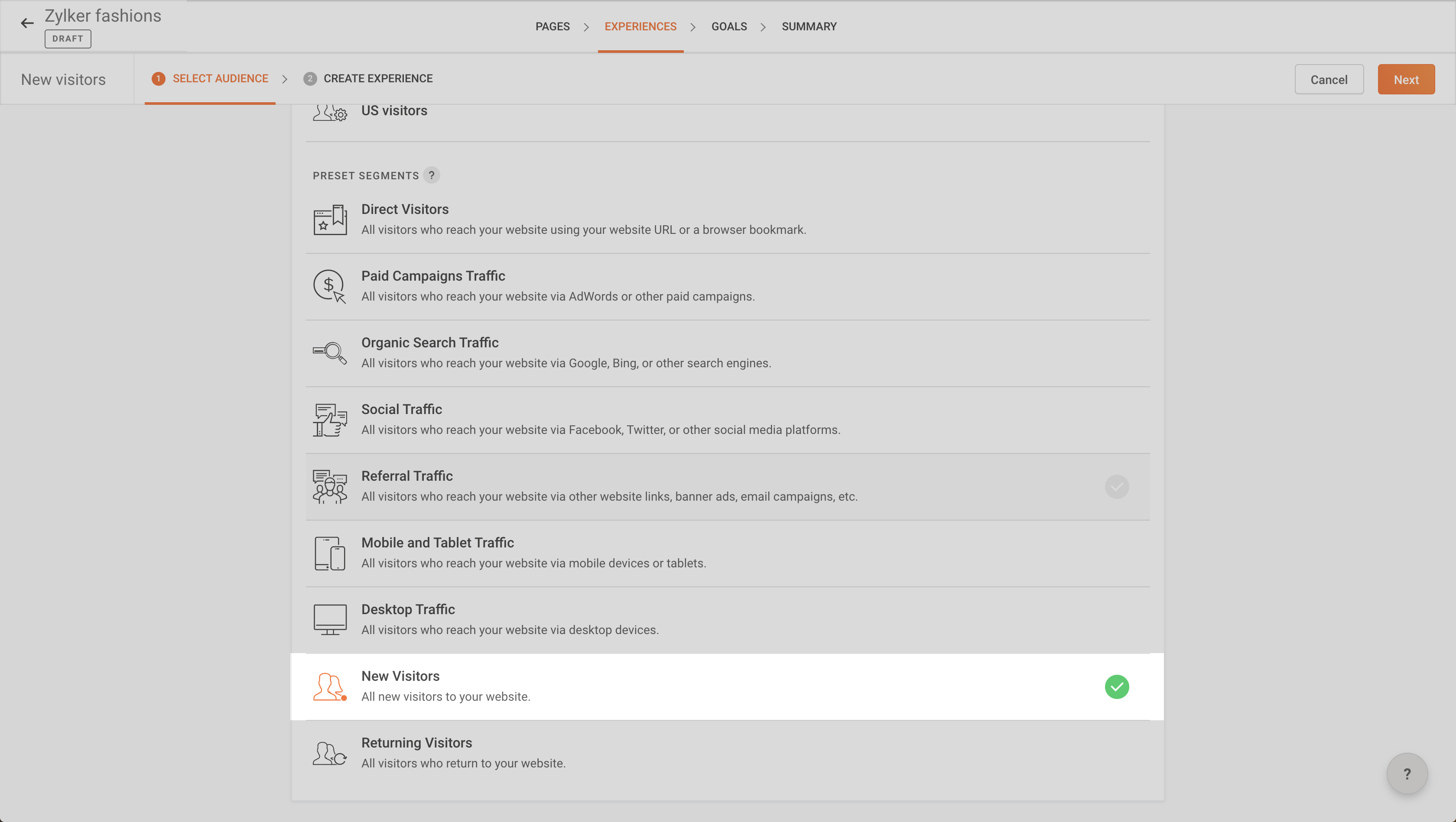This screenshot has width=1456, height=822.
Task: Click the chevron after Select Audience
Action: (284, 79)
